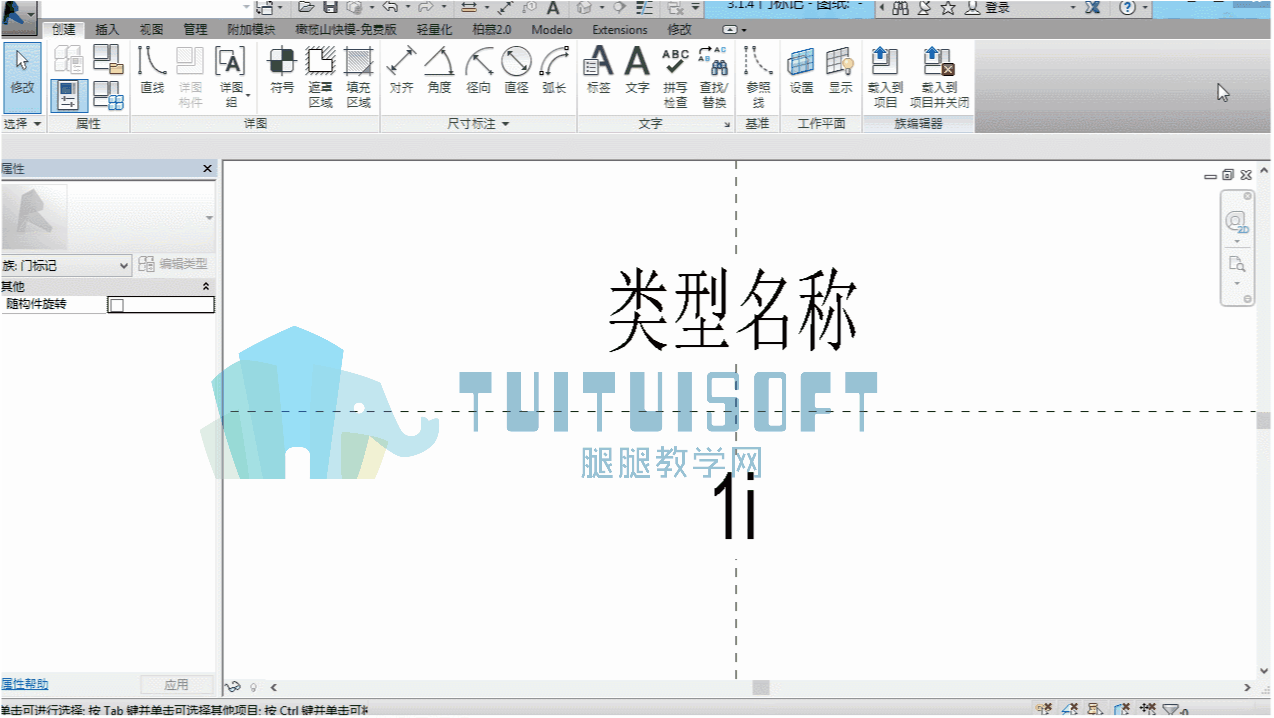Select the 角度 angular dimension tool
The width and height of the screenshot is (1274, 718).
439,70
